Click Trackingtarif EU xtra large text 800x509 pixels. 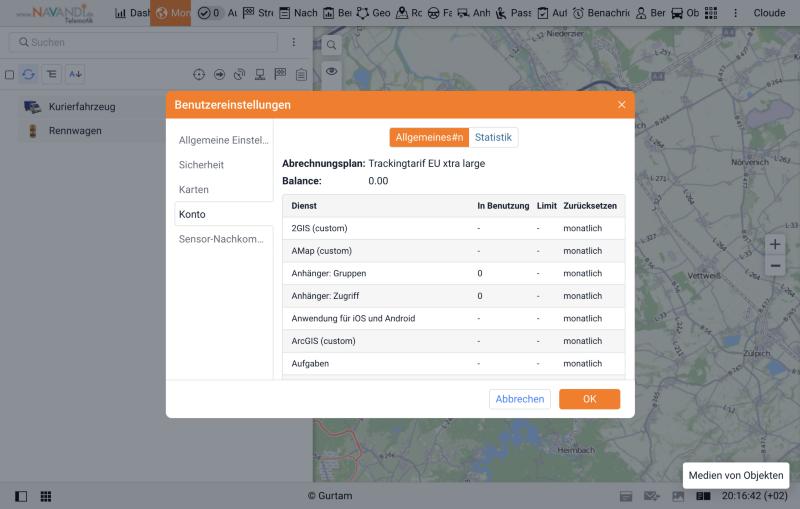click(x=427, y=163)
